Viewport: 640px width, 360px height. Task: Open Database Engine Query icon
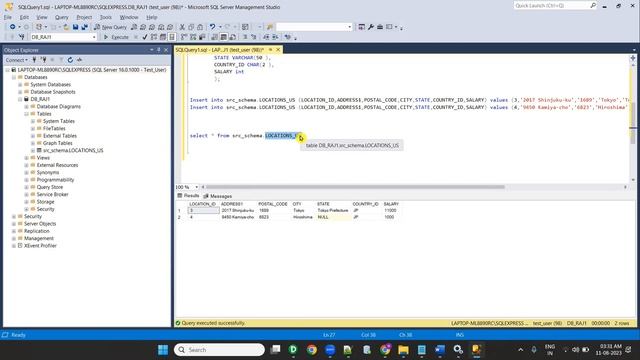(134, 27)
